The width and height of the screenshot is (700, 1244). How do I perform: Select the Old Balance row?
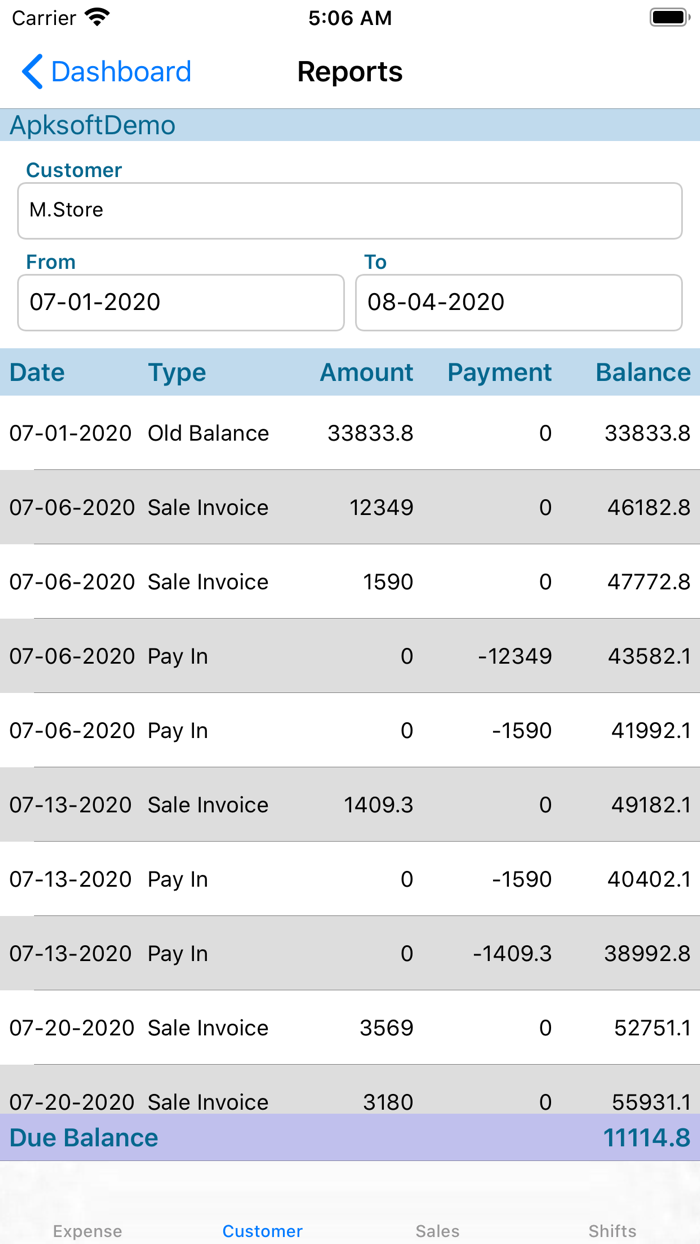pyautogui.click(x=350, y=433)
